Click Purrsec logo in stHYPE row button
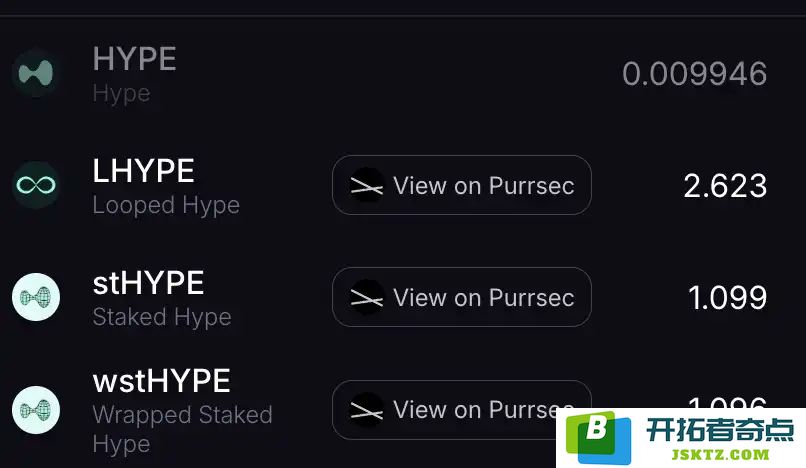The width and height of the screenshot is (806, 468). (367, 297)
